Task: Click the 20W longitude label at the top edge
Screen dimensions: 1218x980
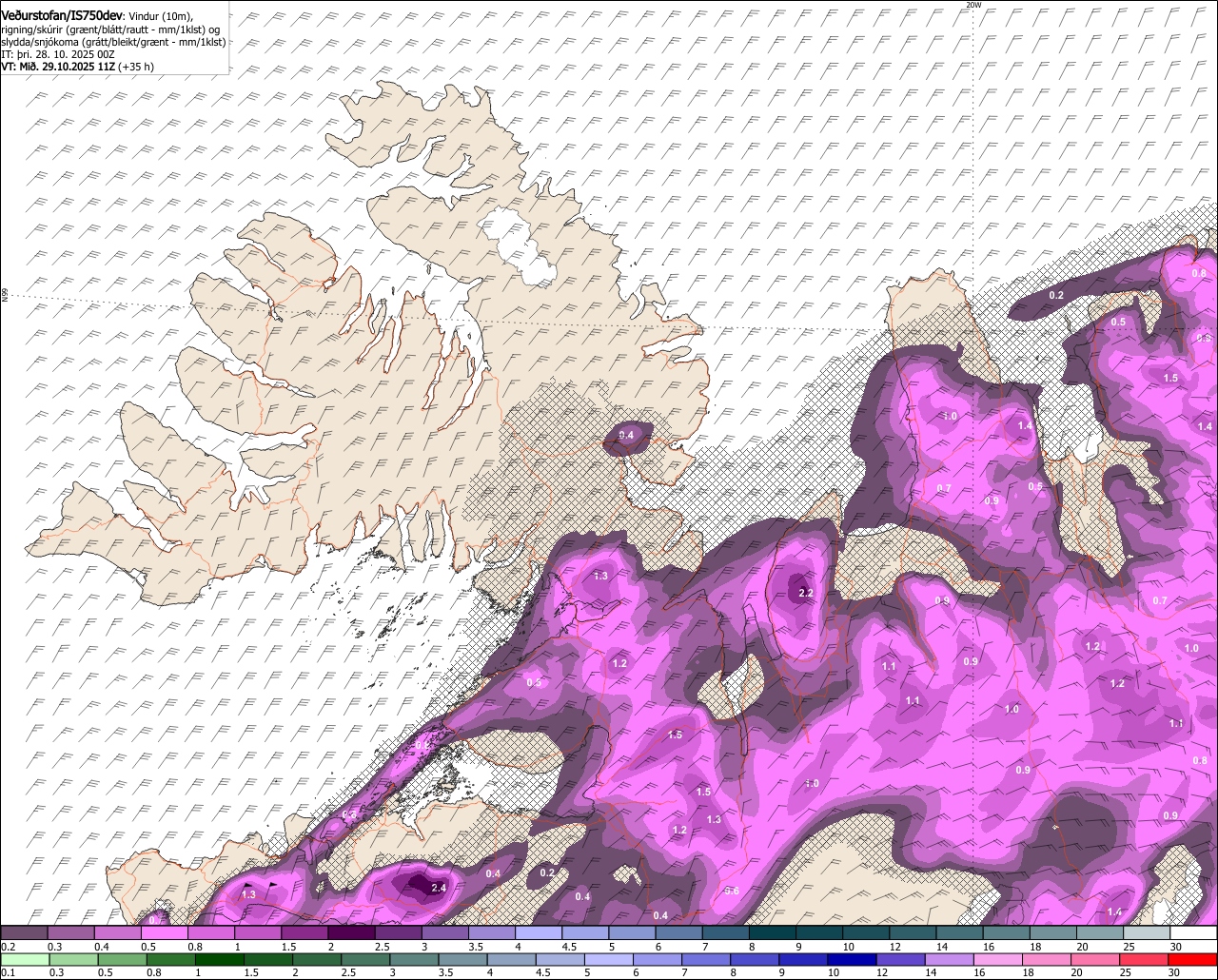Action: 972,5
